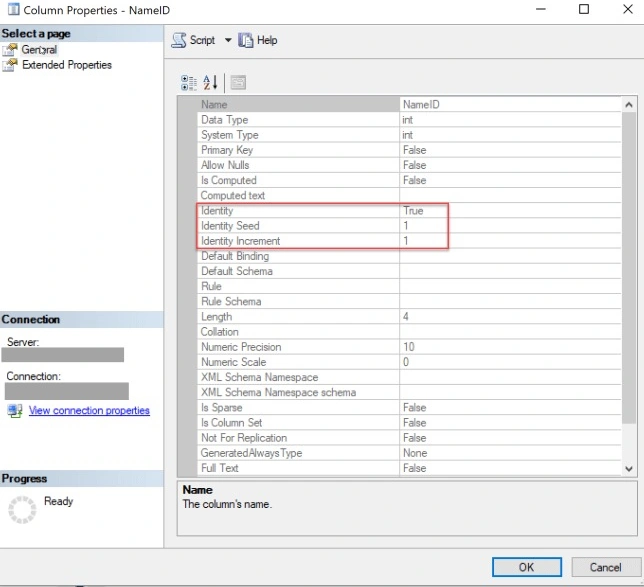Select the Collation property row

[x=409, y=331]
